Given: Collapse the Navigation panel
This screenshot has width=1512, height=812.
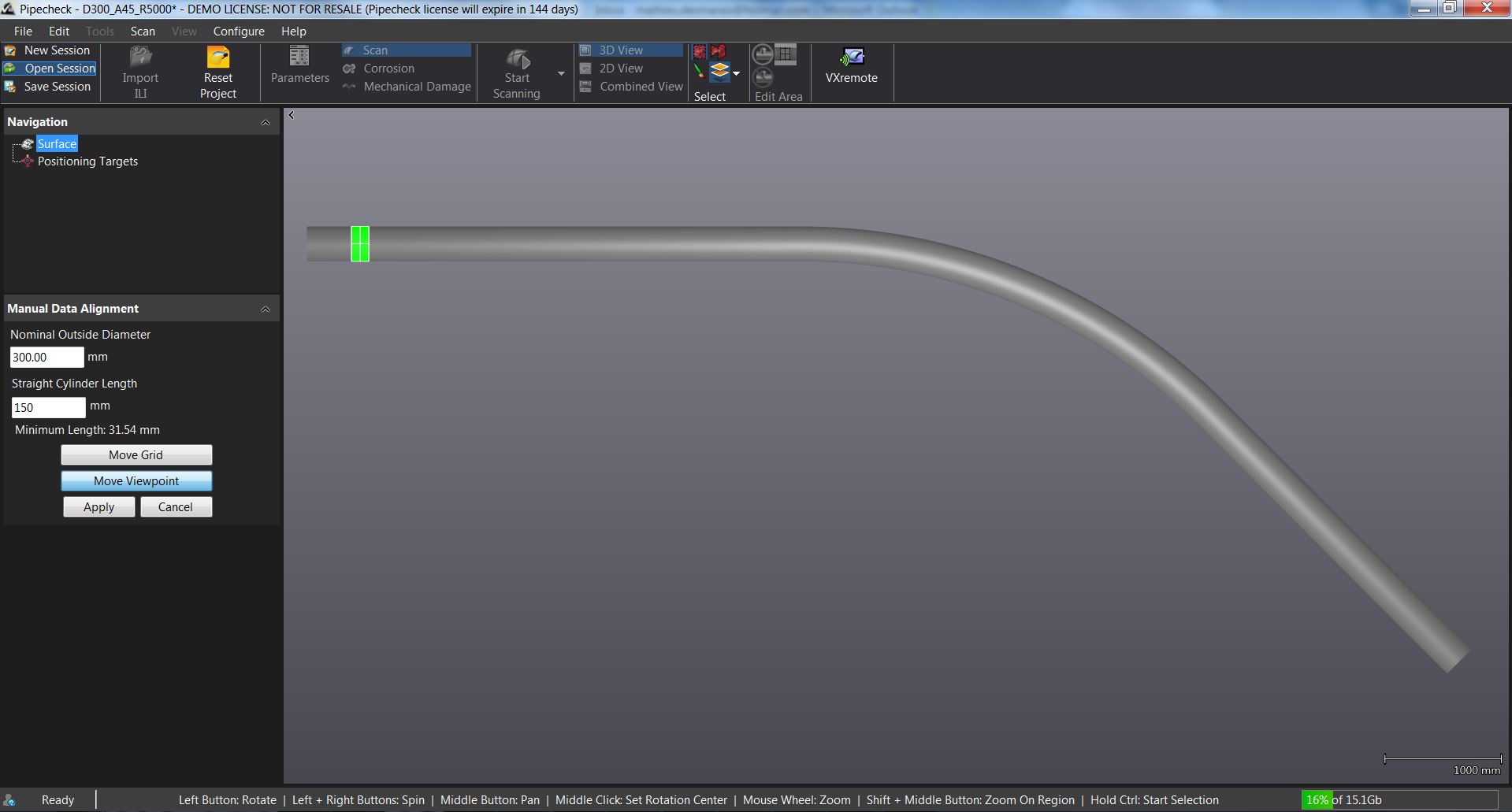Looking at the screenshot, I should [266, 122].
